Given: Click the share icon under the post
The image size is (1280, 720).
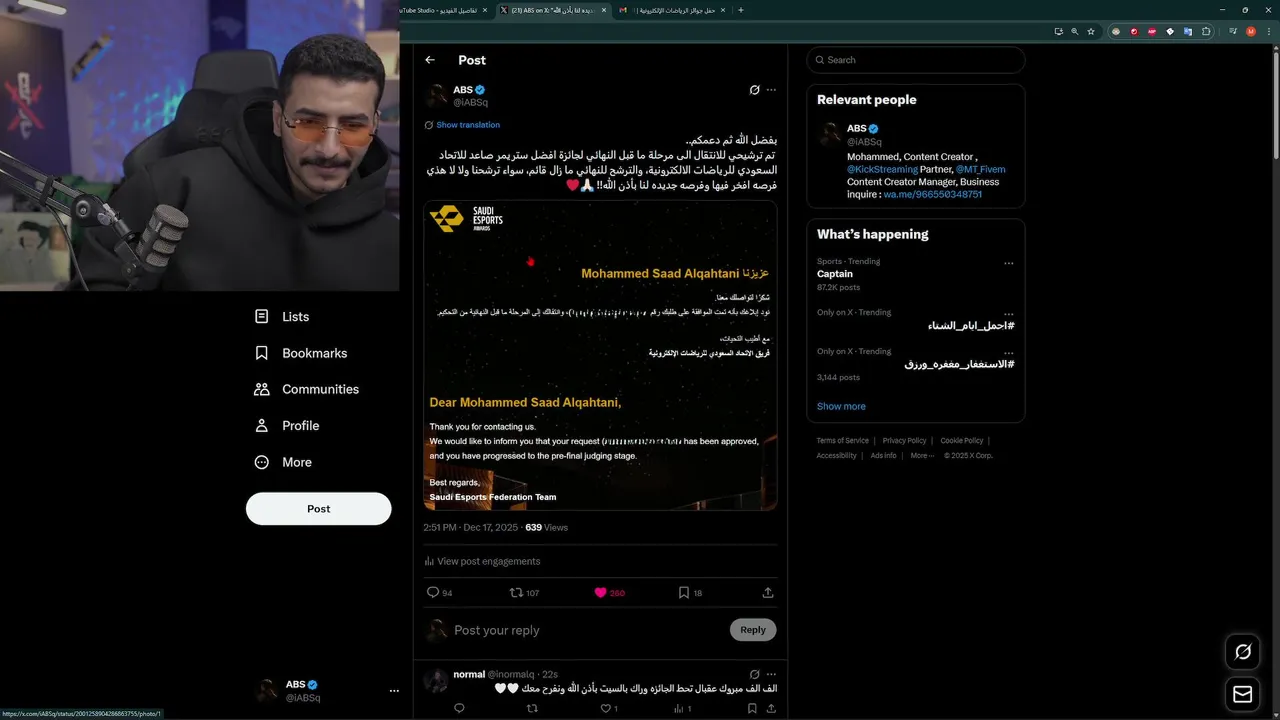Looking at the screenshot, I should 768,593.
